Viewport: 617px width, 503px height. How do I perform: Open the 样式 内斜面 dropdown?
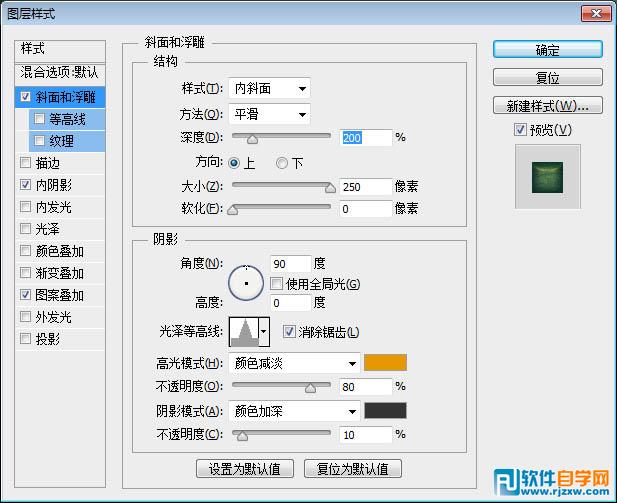(x=269, y=89)
